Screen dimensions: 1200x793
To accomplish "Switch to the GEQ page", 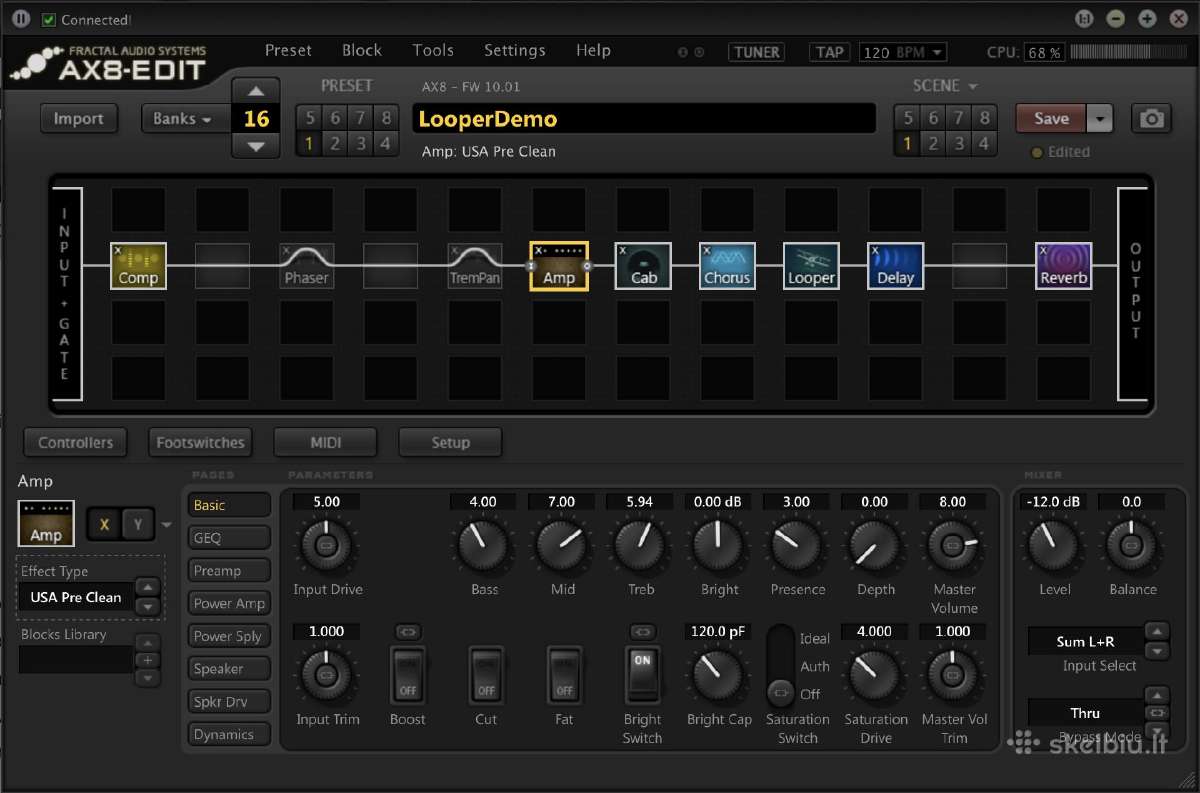I will click(x=229, y=538).
